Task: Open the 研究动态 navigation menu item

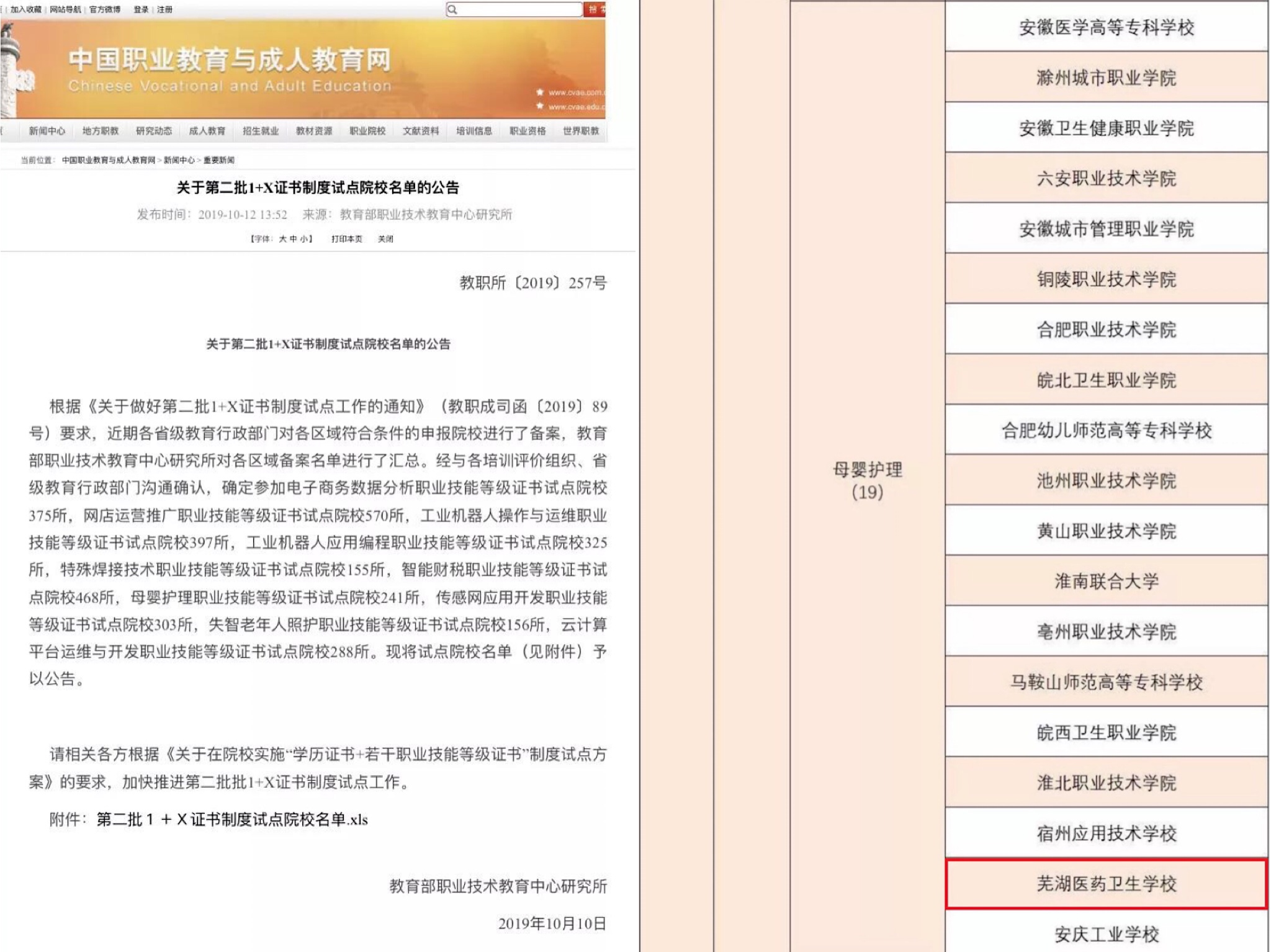Action: pos(154,131)
